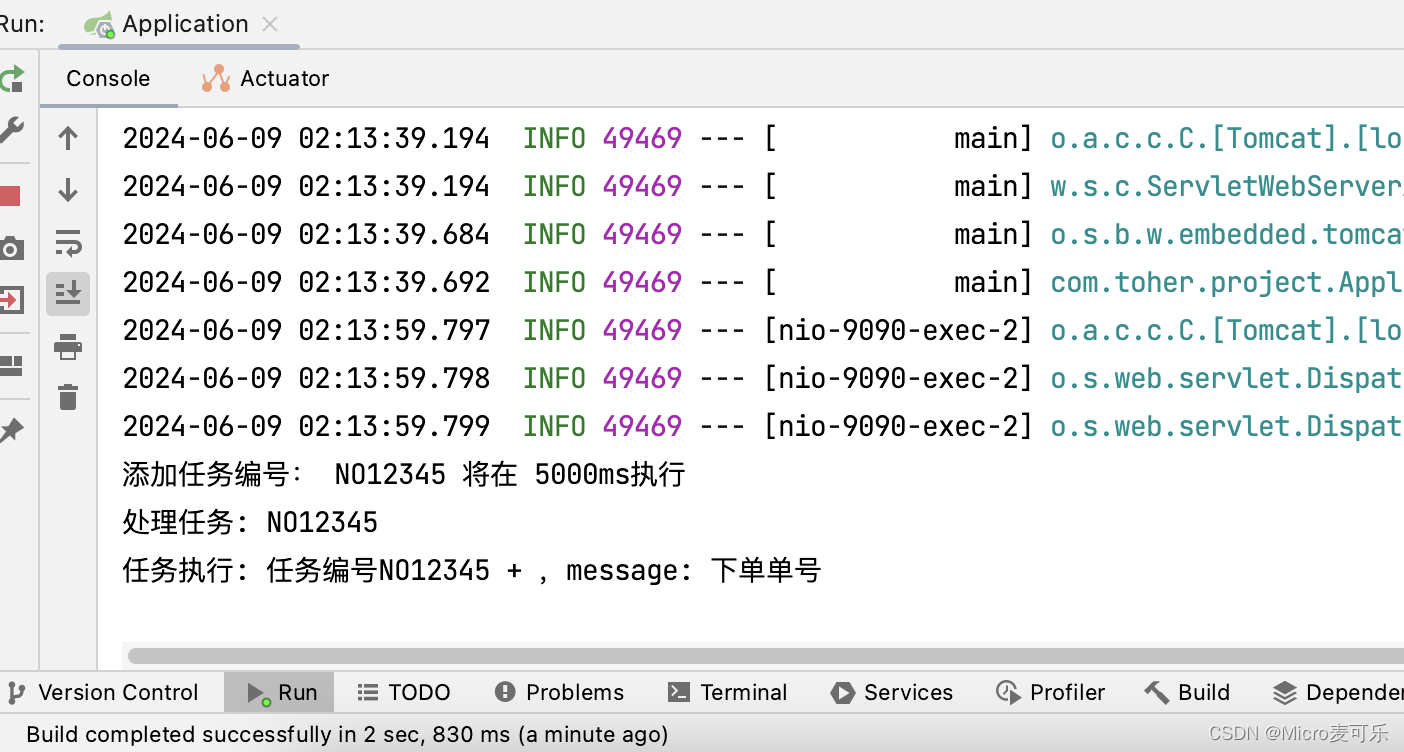This screenshot has width=1404, height=752.
Task: Click the com.toher.project.Appl logger link
Action: (x=1227, y=283)
